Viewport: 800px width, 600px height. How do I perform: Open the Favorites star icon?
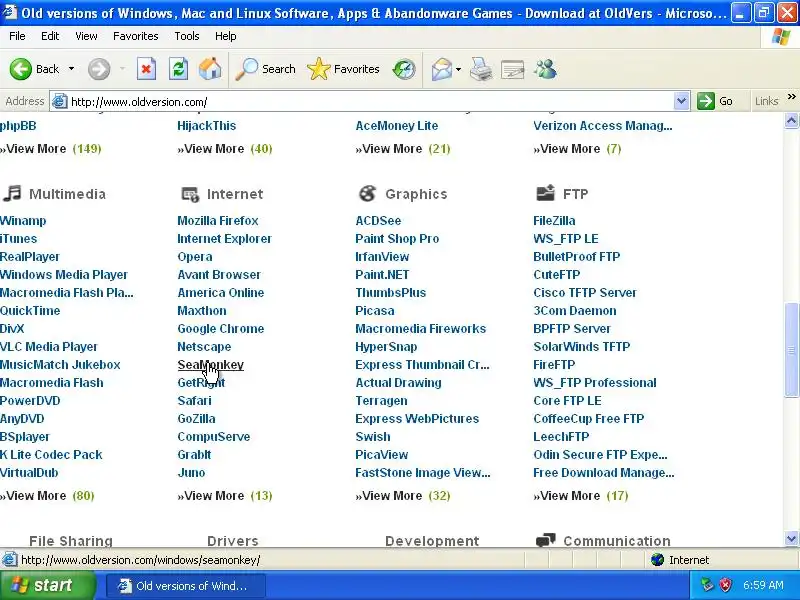319,69
